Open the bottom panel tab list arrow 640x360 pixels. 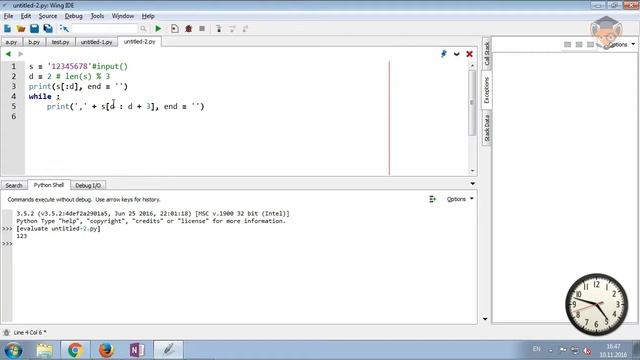pos(473,184)
